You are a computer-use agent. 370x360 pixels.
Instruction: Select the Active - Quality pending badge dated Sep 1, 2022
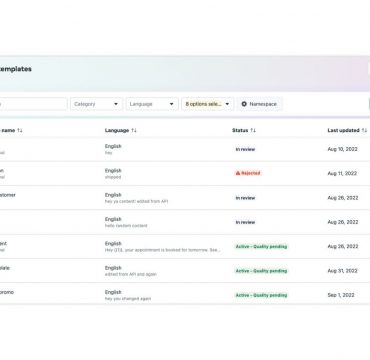click(261, 295)
